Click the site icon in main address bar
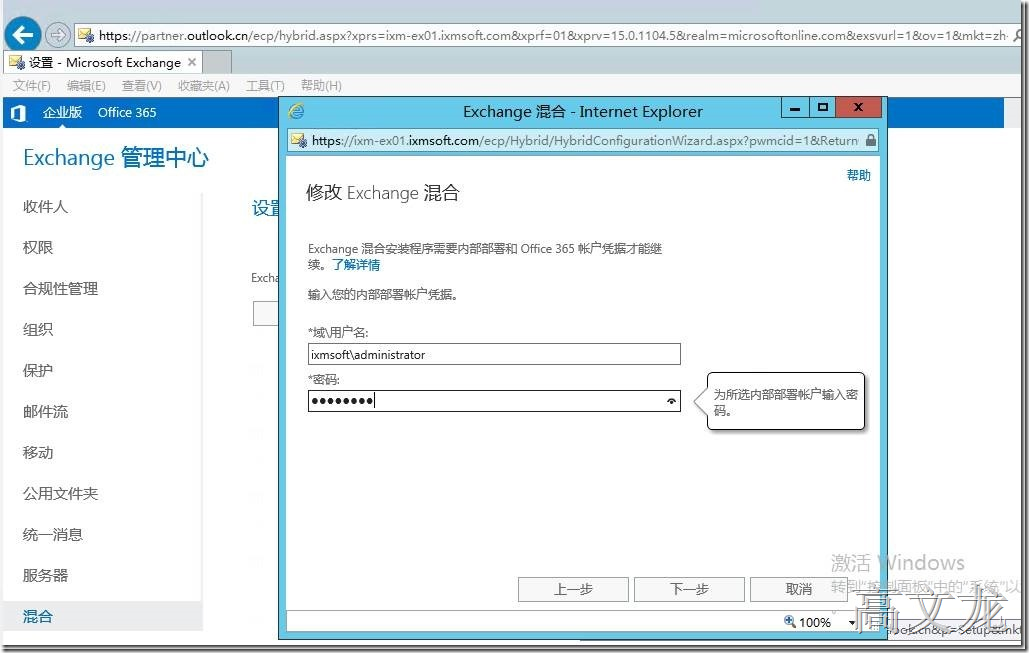This screenshot has width=1029, height=653. click(x=86, y=35)
